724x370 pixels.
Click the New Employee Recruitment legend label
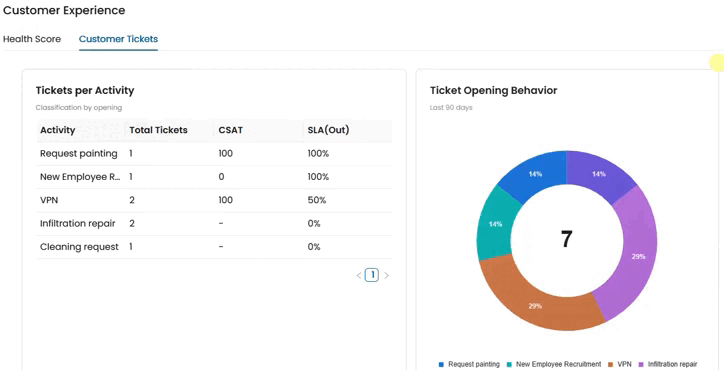point(559,364)
